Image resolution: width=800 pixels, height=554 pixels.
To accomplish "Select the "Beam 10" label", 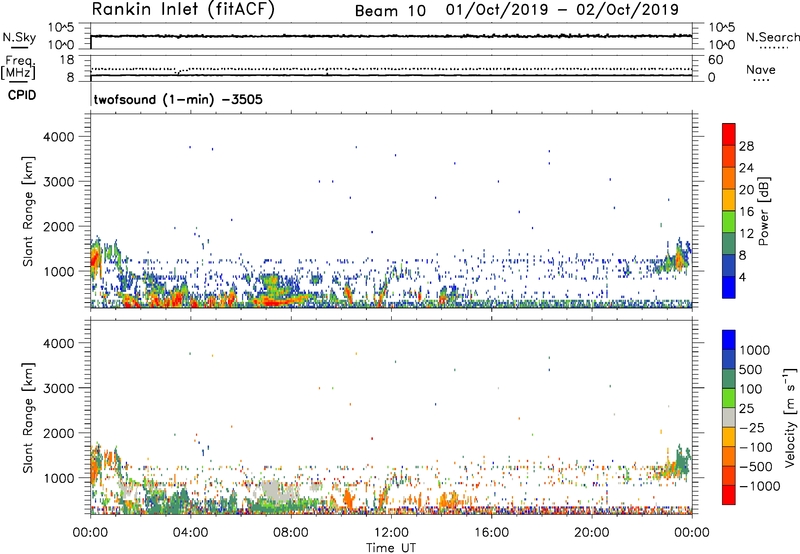I will tap(390, 10).
